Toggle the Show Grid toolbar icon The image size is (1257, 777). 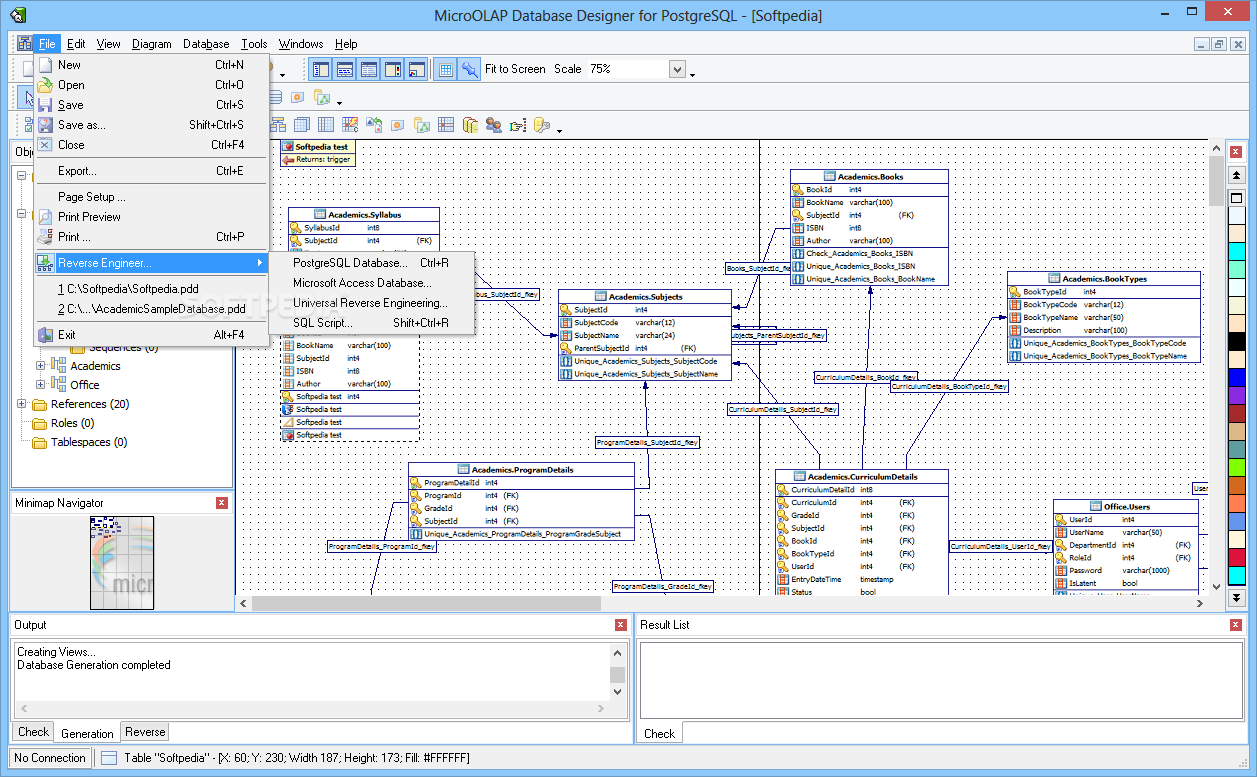446,70
